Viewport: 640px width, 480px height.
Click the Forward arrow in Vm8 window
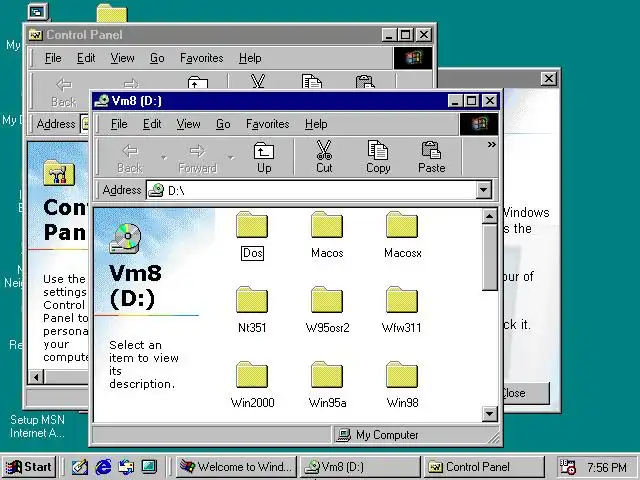coord(197,157)
